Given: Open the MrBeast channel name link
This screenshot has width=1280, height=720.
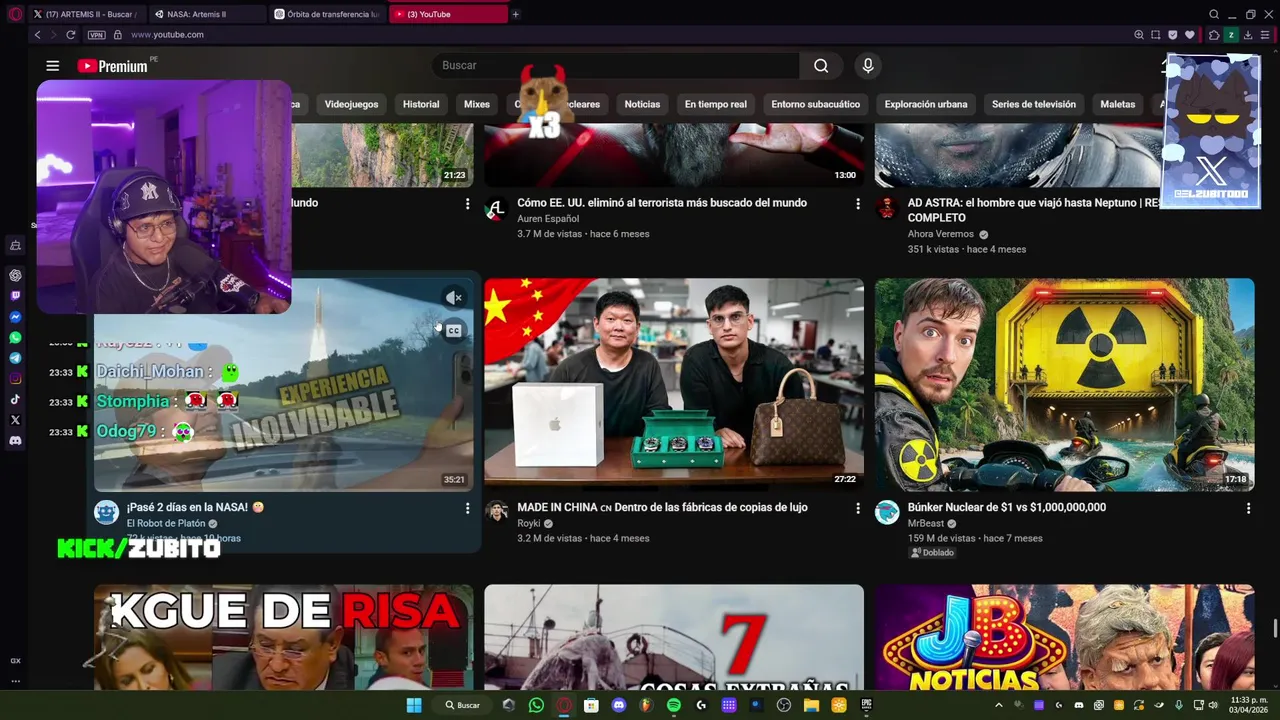Looking at the screenshot, I should pyautogui.click(x=926, y=523).
